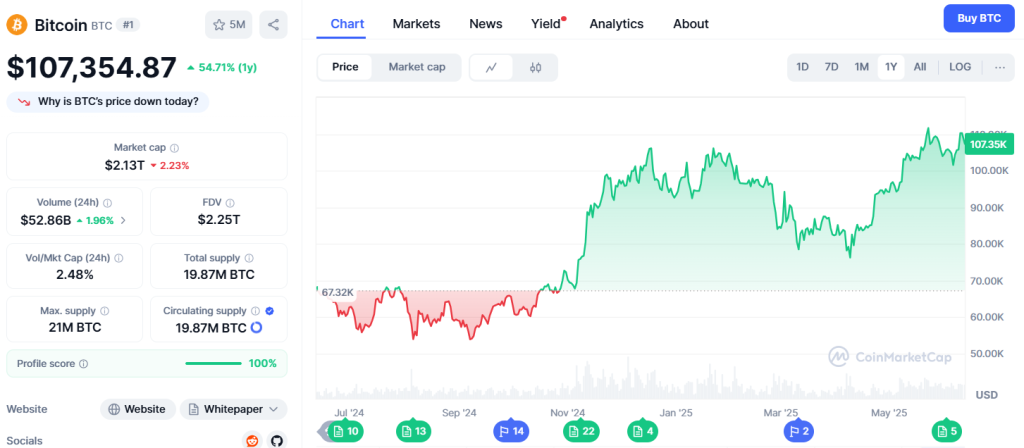The width and height of the screenshot is (1024, 448).
Task: Click the circulating supply verified badge
Action: pyautogui.click(x=270, y=311)
